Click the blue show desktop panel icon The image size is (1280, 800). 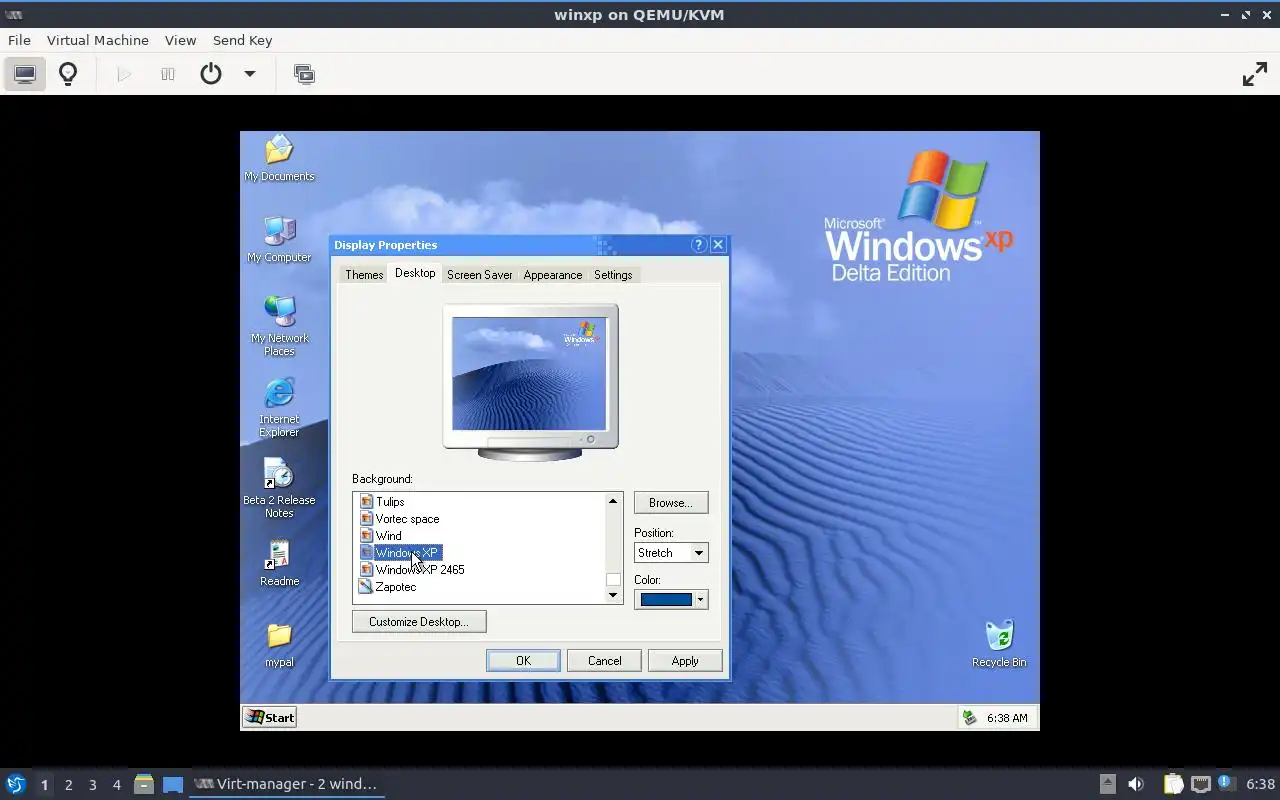pyautogui.click(x=173, y=784)
